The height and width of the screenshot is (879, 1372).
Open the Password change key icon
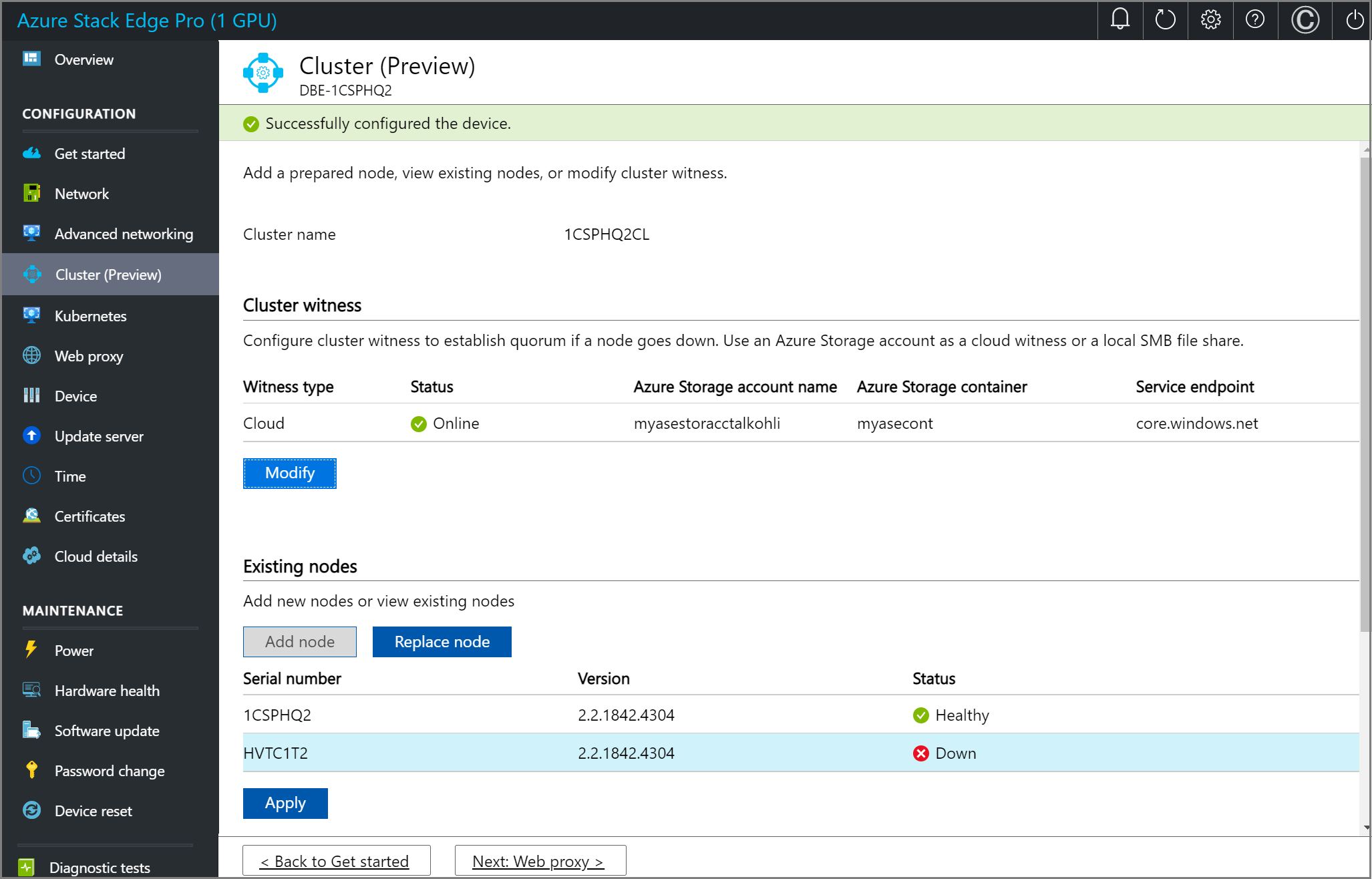(31, 770)
